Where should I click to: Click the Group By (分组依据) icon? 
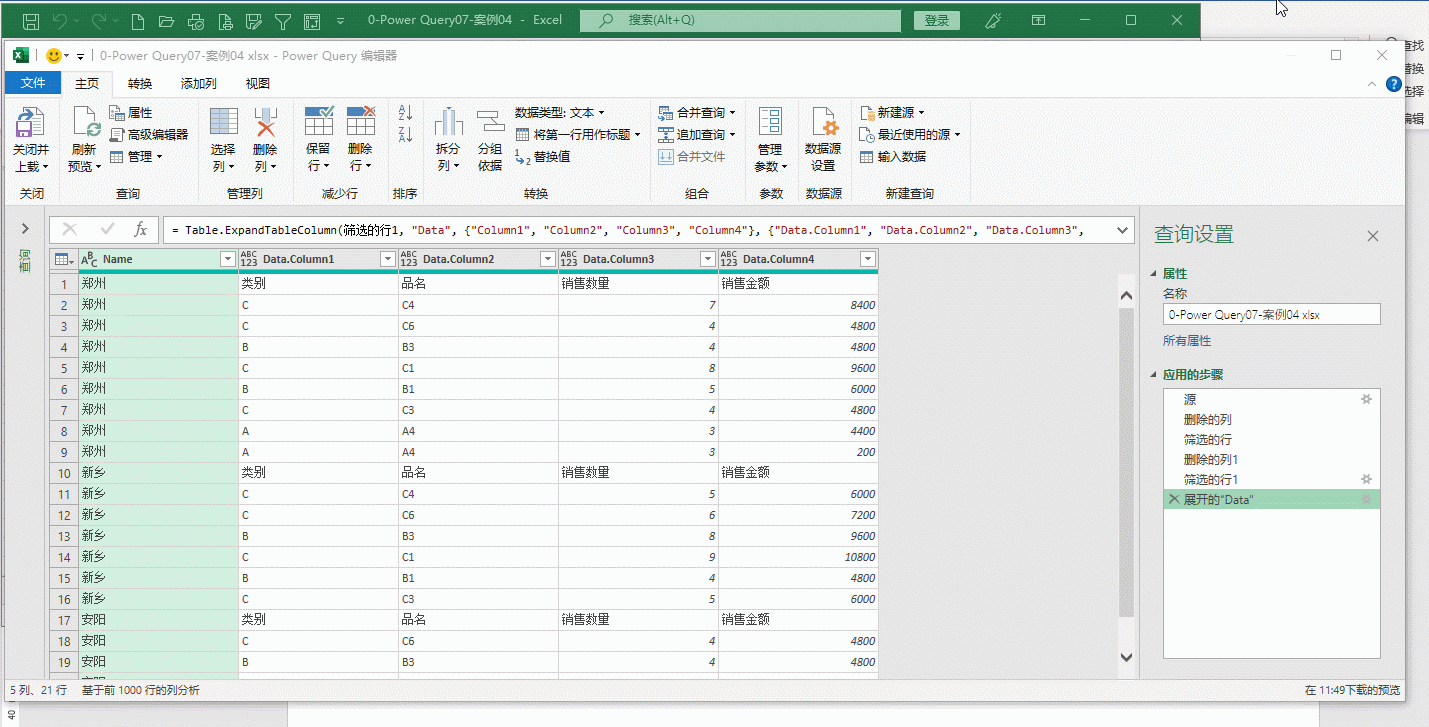tap(490, 122)
